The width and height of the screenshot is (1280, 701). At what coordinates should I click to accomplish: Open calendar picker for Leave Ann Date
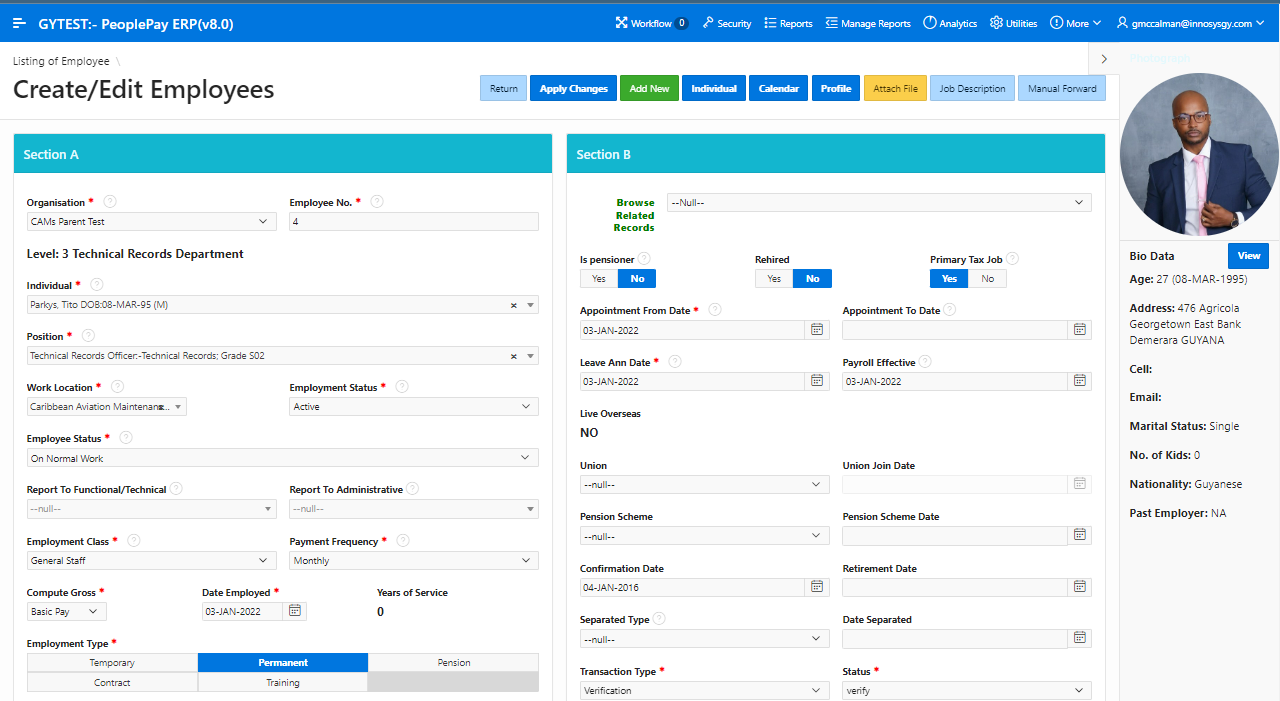tap(817, 381)
